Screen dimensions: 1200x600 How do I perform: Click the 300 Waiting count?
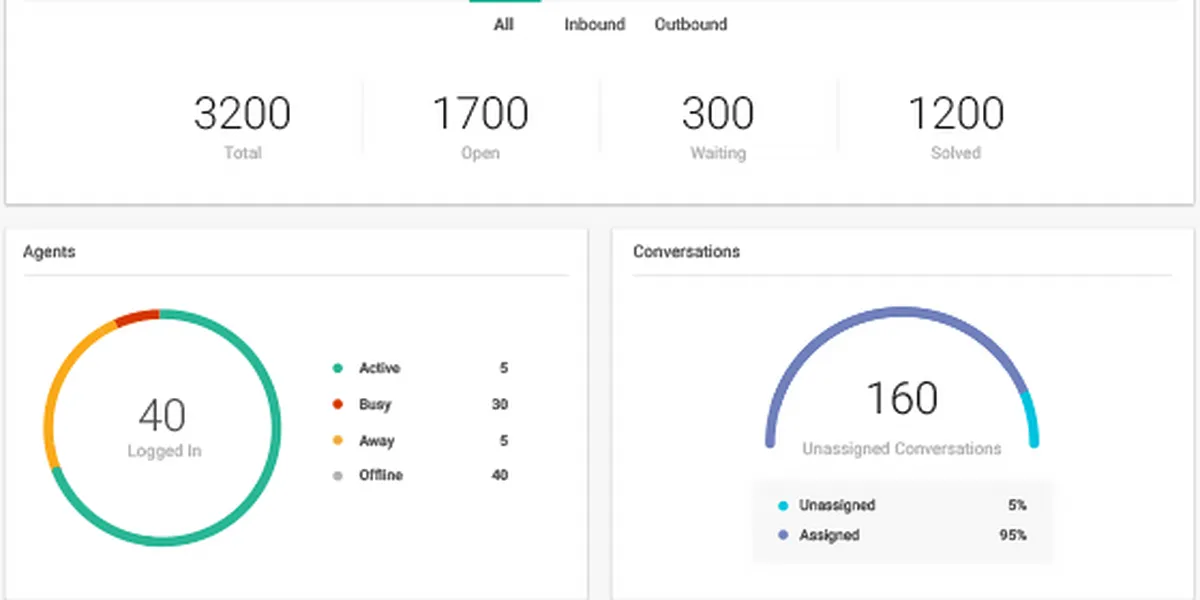click(718, 114)
